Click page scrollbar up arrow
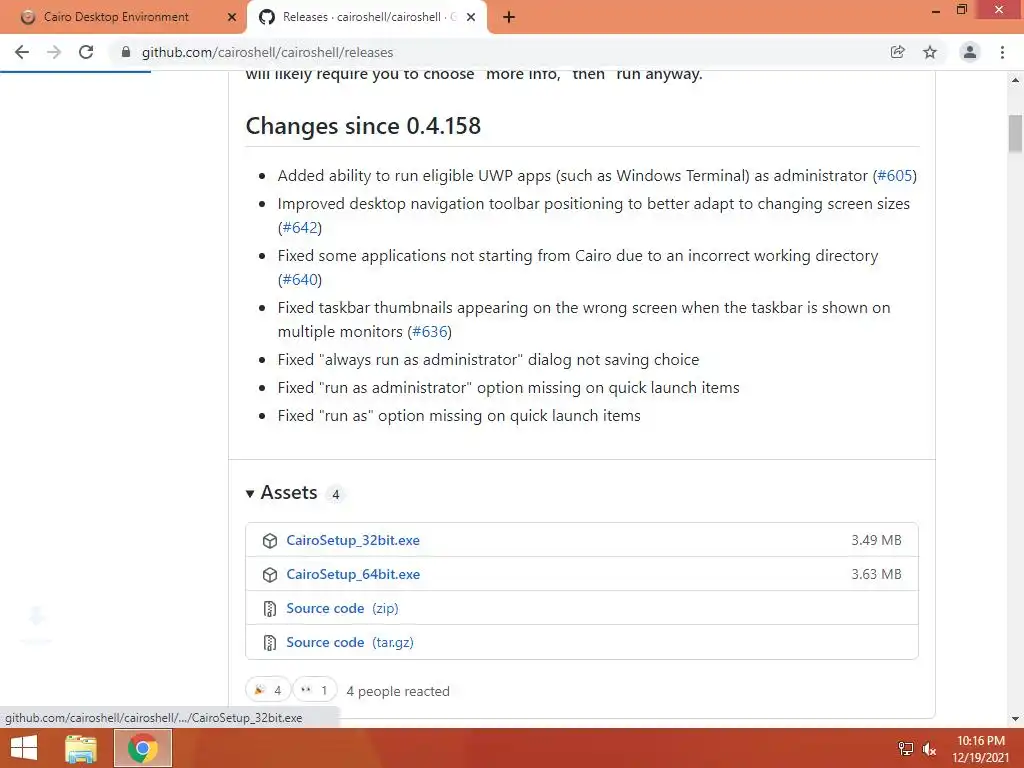The image size is (1024, 768). tap(1015, 80)
